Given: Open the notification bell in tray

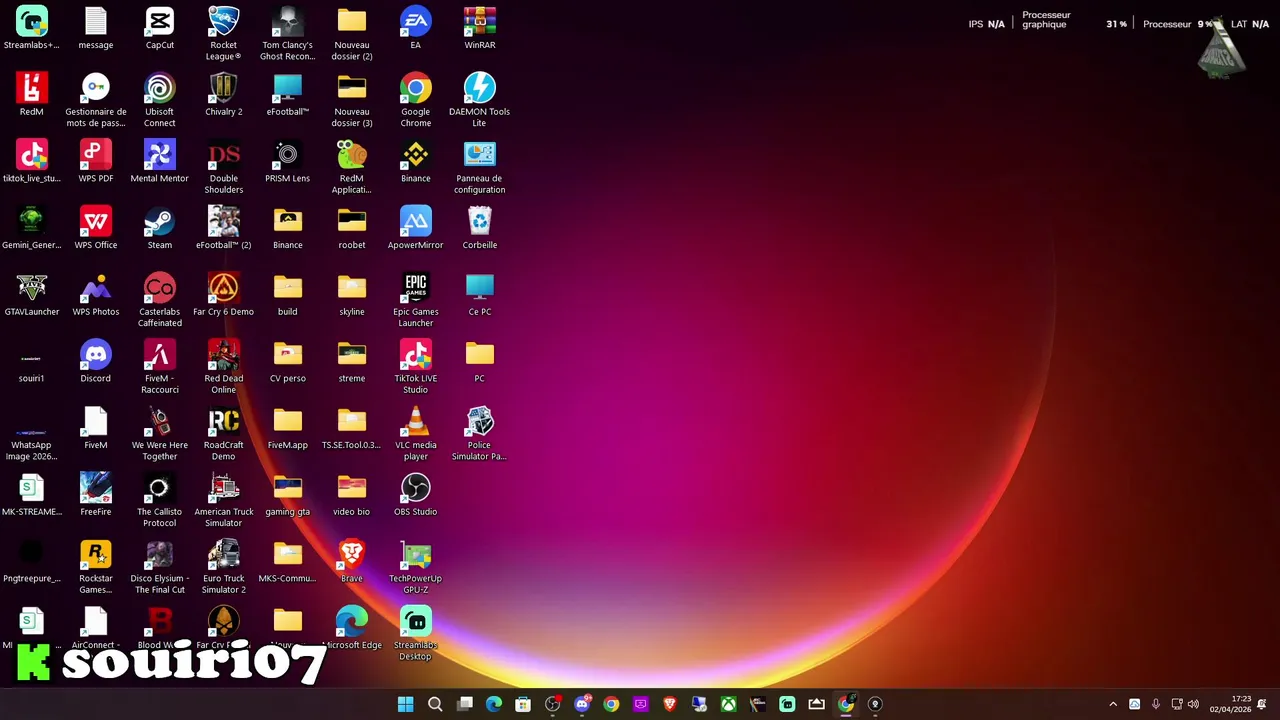Looking at the screenshot, I should click(x=1262, y=704).
